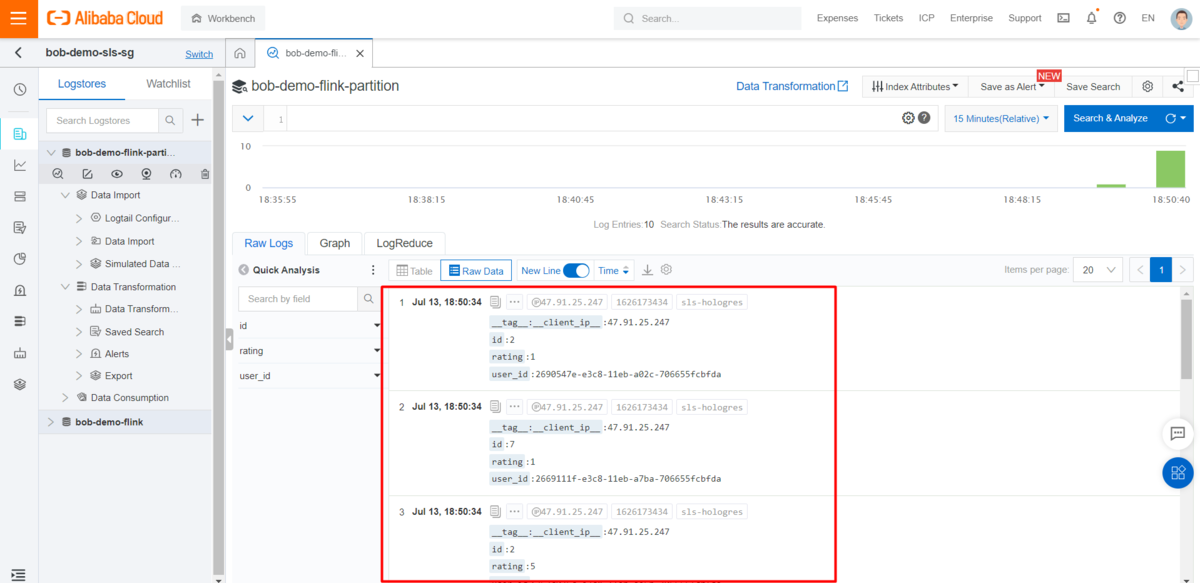Click the Save Search button
1200x583 pixels.
(x=1093, y=87)
